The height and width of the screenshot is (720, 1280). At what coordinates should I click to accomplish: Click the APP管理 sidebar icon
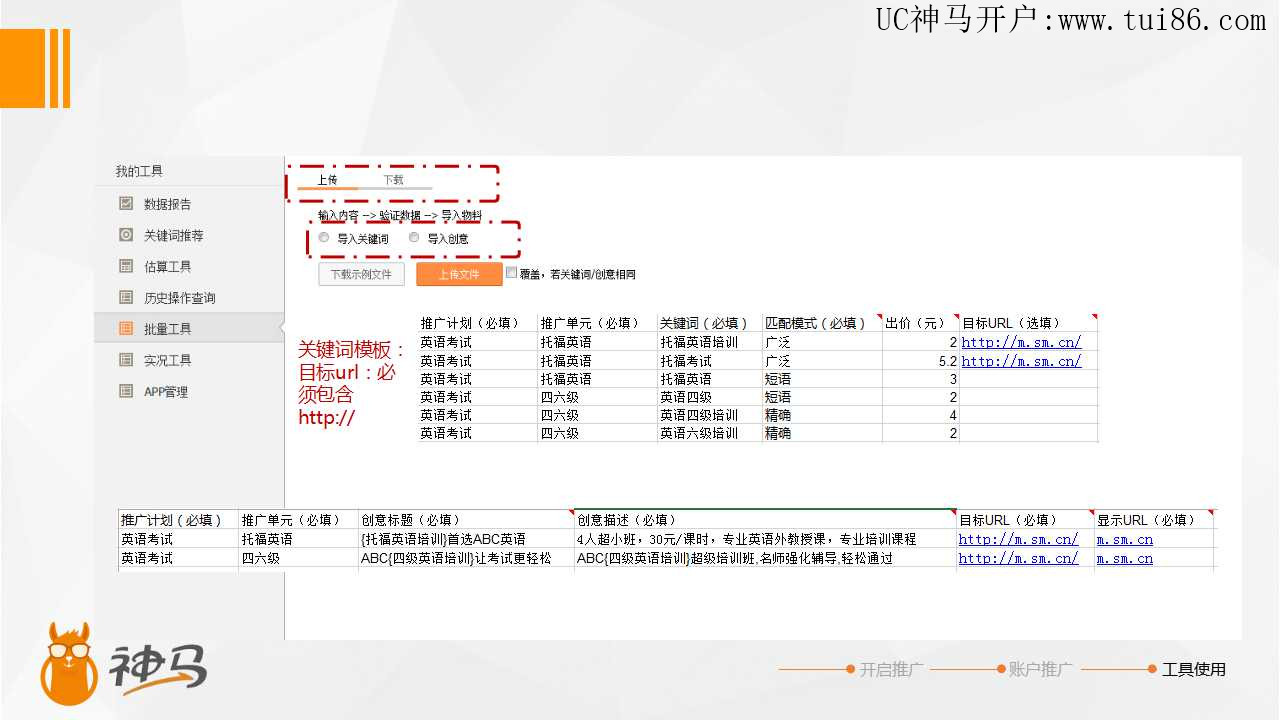(126, 391)
